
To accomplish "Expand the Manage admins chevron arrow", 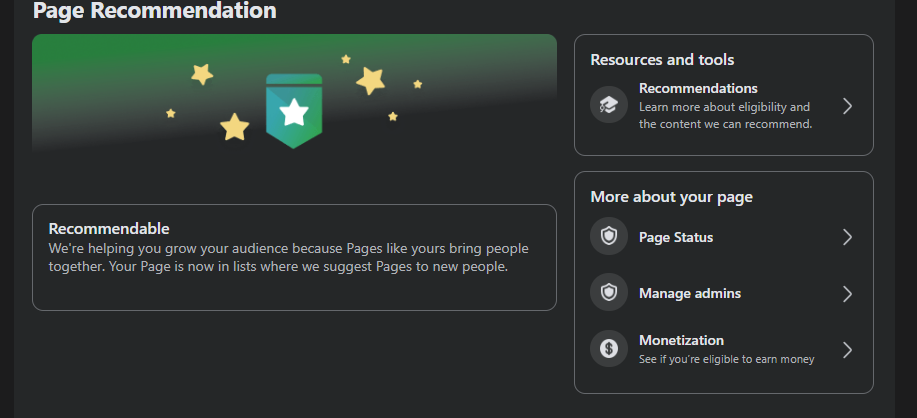I will pos(847,293).
